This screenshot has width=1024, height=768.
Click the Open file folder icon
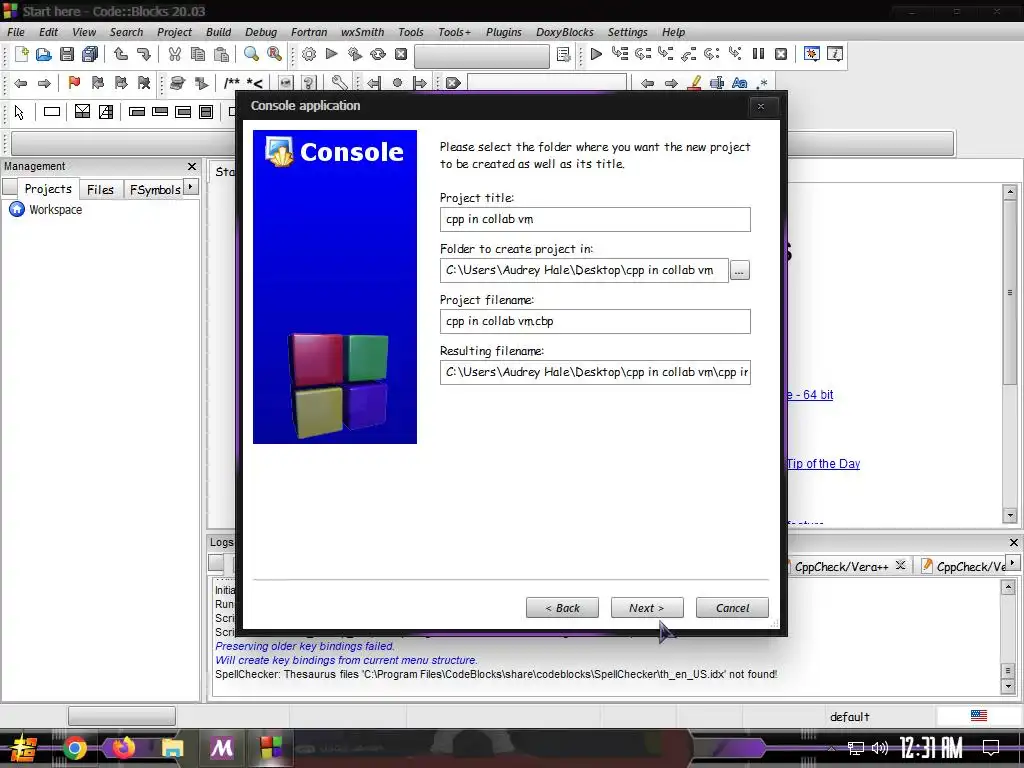click(x=44, y=54)
